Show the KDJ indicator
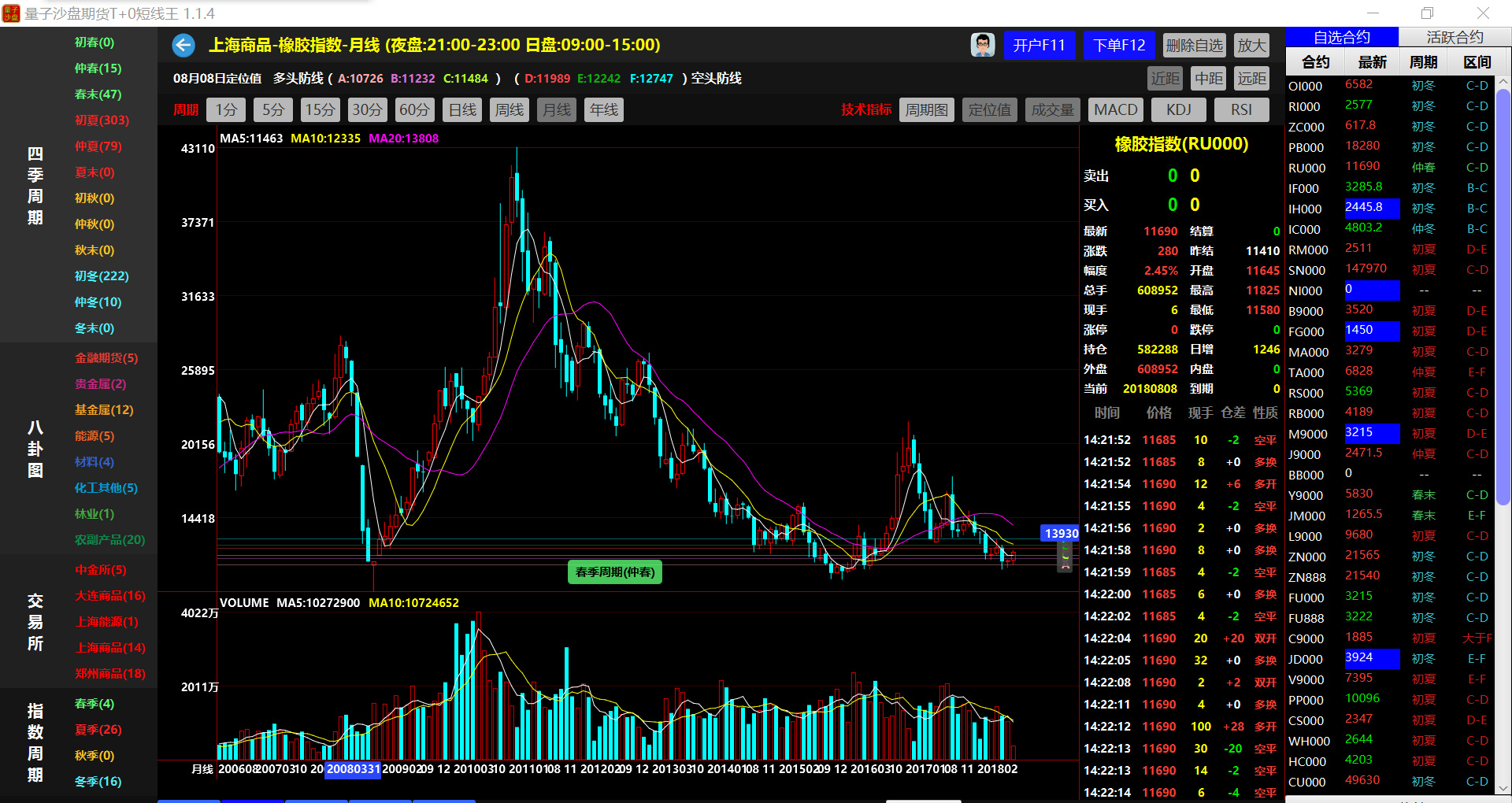Screen dimensions: 1512x803 (x=1179, y=109)
